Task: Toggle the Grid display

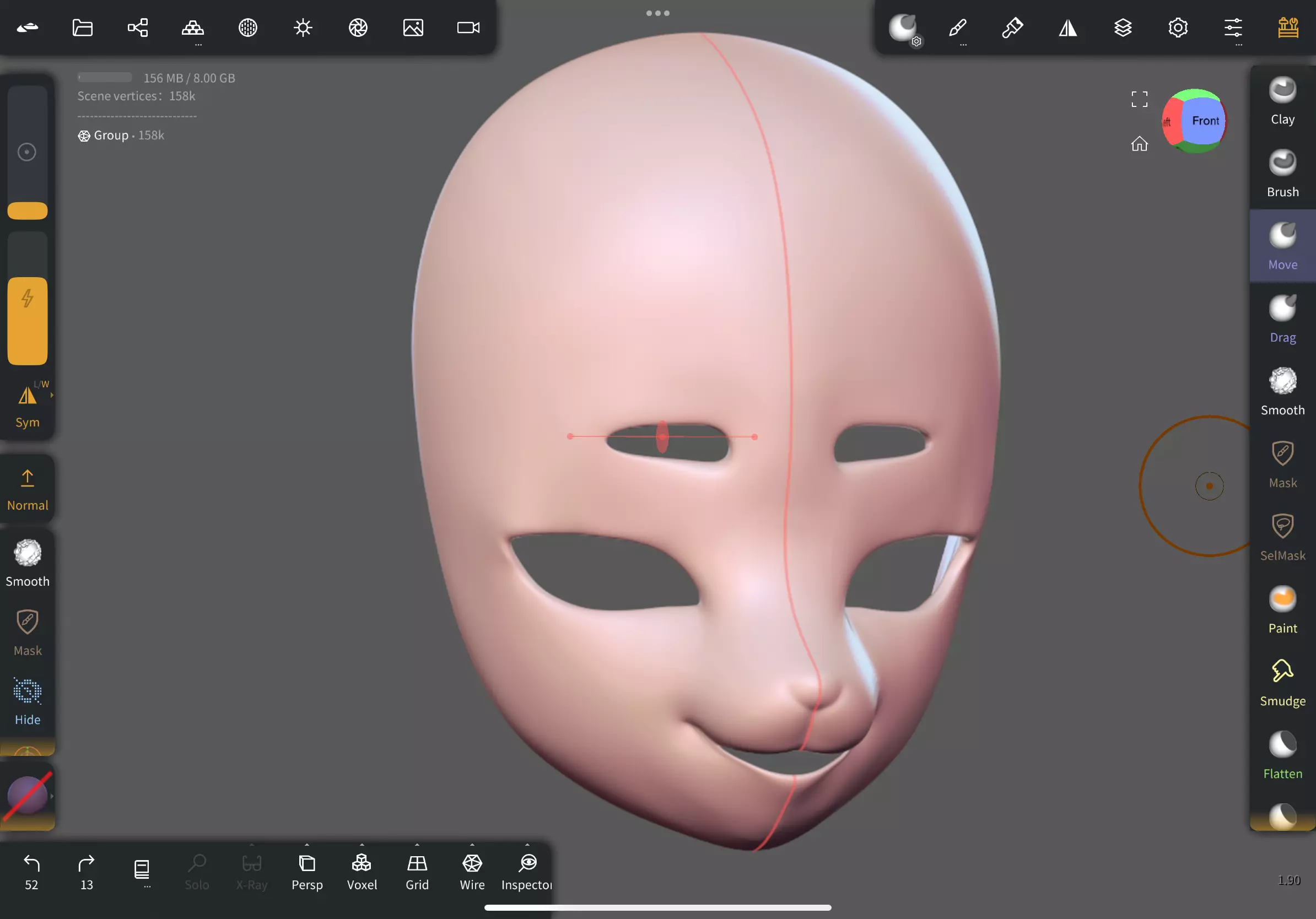Action: point(417,872)
